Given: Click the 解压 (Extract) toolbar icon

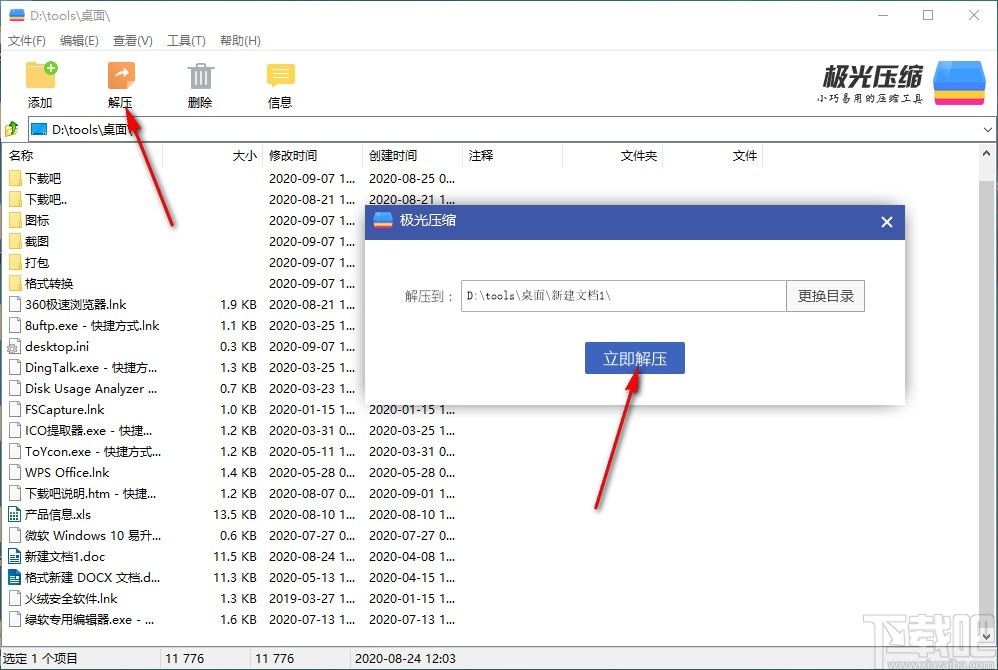Looking at the screenshot, I should [120, 75].
